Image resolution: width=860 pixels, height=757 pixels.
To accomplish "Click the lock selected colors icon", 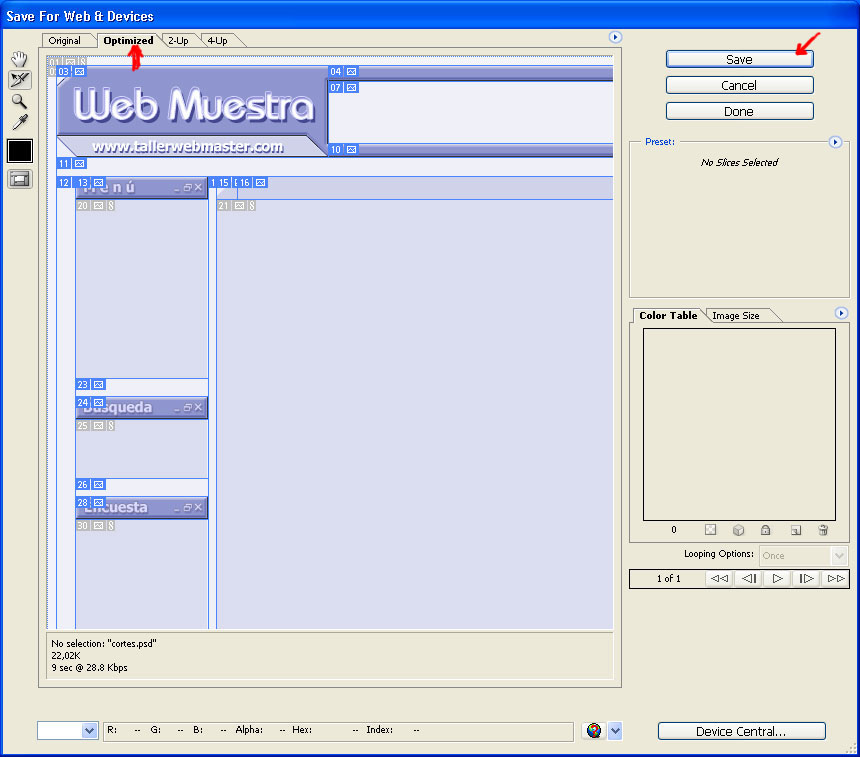I will click(x=765, y=530).
